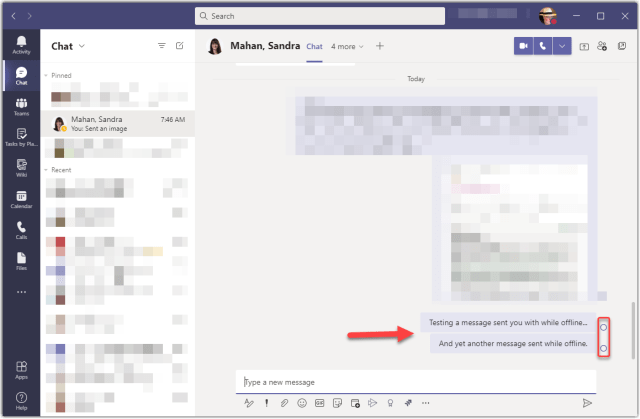Open the Chat header dropdown

pyautogui.click(x=82, y=46)
